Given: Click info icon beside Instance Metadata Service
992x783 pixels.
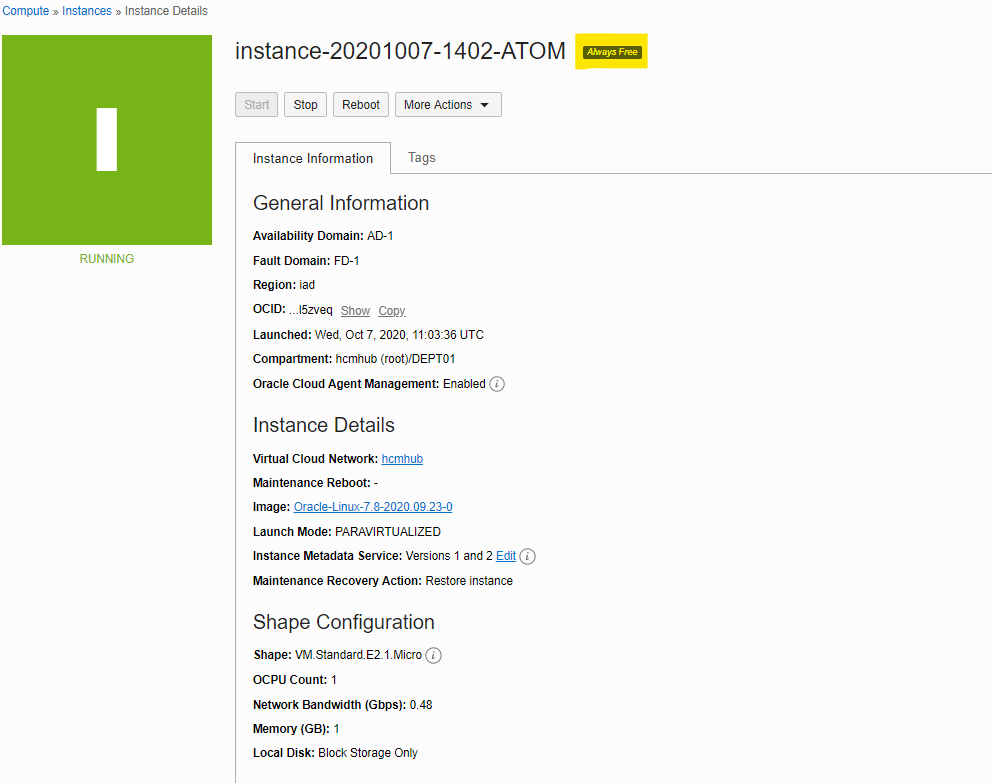Looking at the screenshot, I should coord(528,556).
